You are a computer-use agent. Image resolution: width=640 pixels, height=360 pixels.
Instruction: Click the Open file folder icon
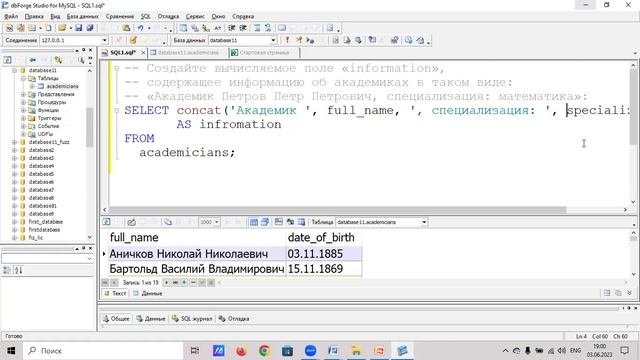62,28
